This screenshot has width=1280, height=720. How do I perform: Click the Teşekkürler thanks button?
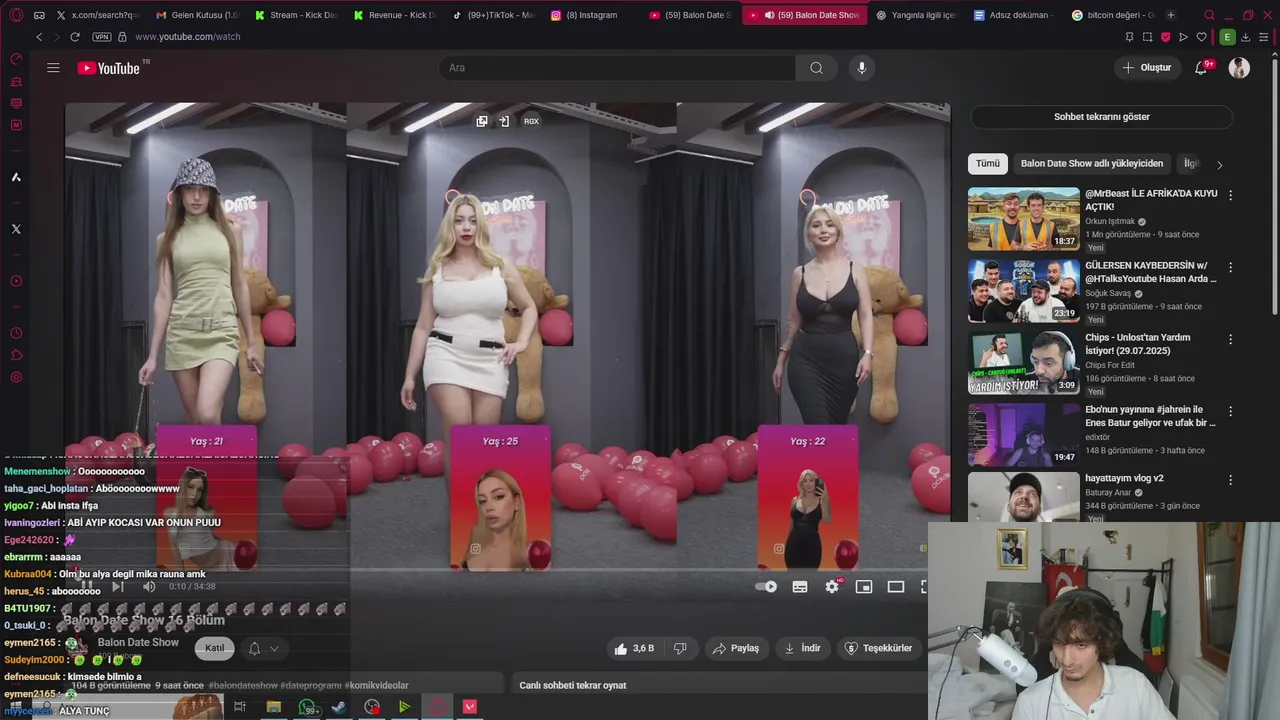click(x=879, y=648)
